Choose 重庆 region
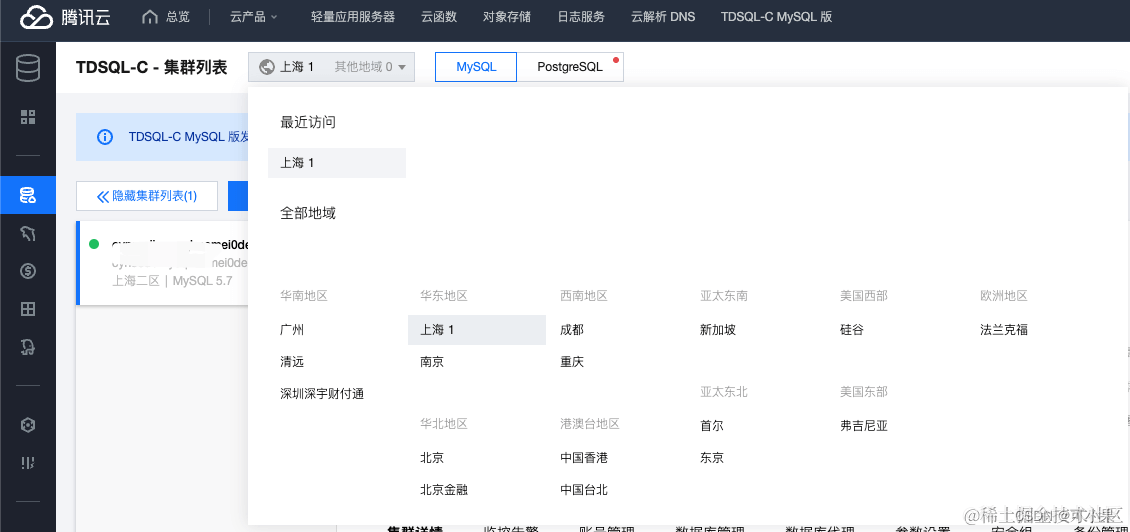1130x532 pixels. point(571,362)
